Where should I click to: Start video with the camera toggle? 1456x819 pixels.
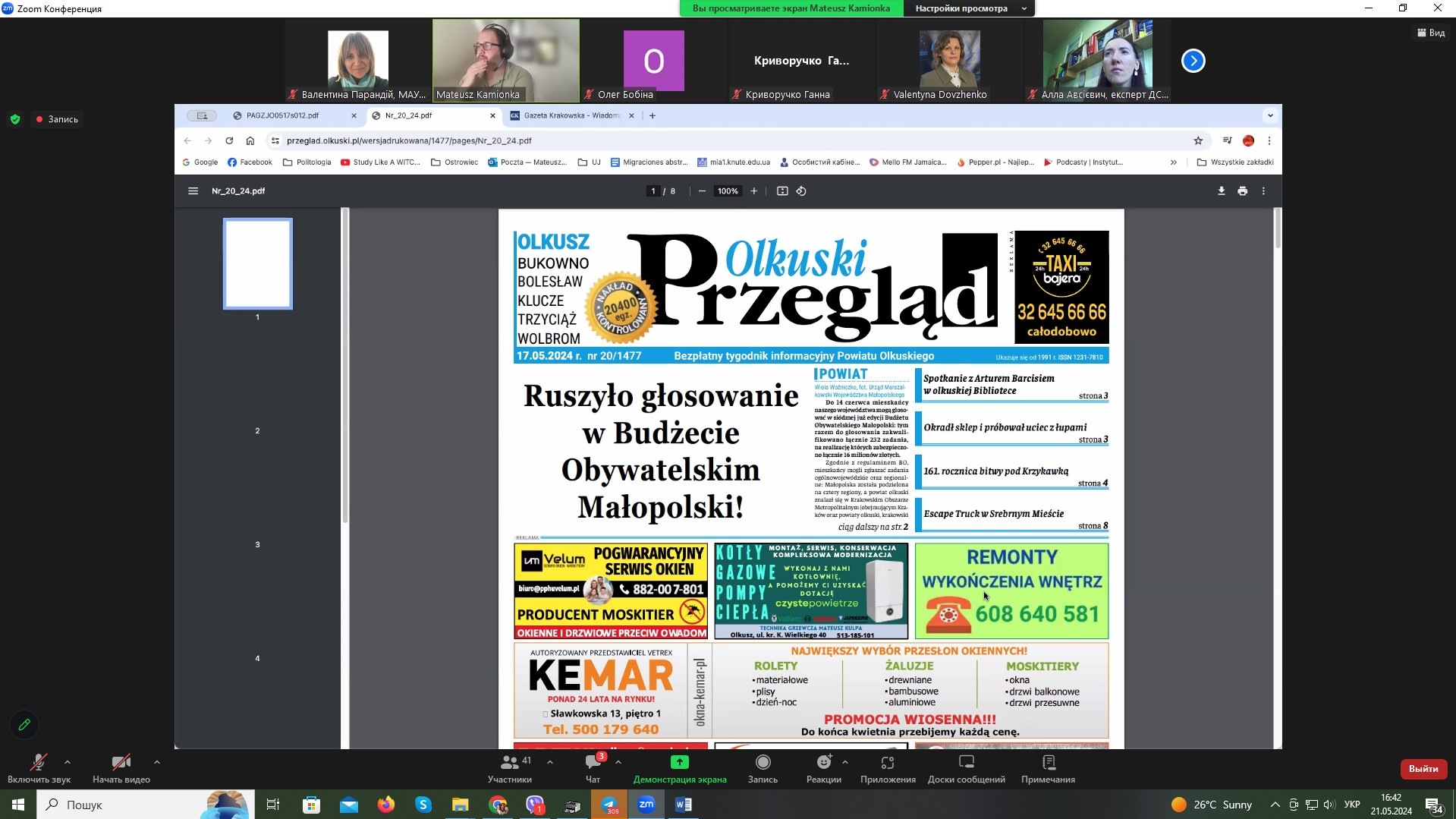[x=121, y=763]
